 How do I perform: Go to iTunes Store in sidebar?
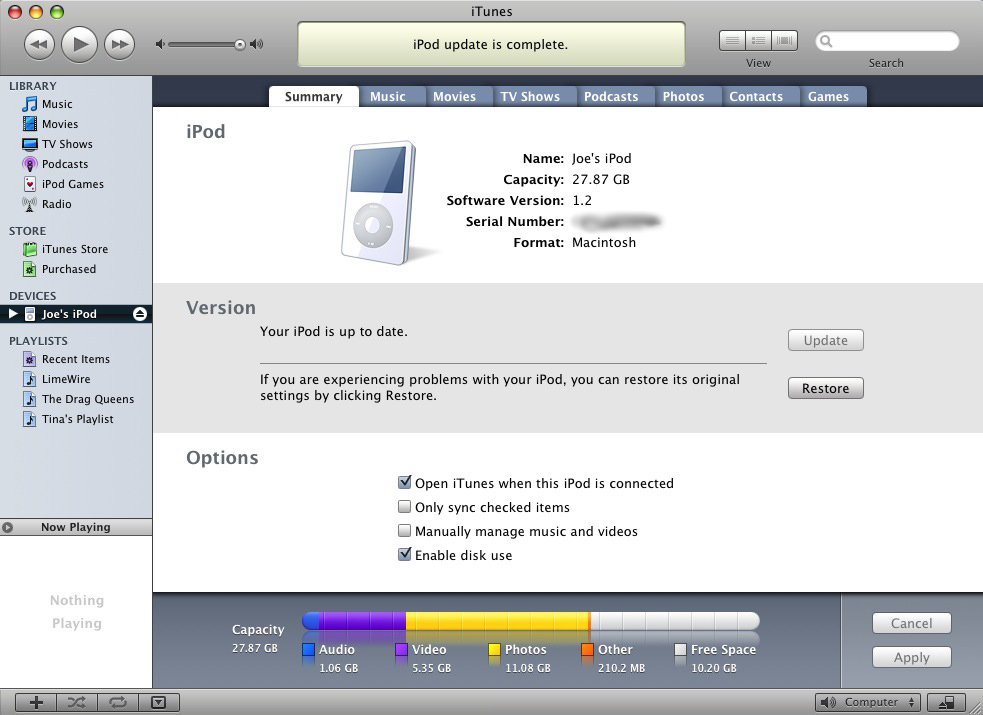tap(76, 249)
